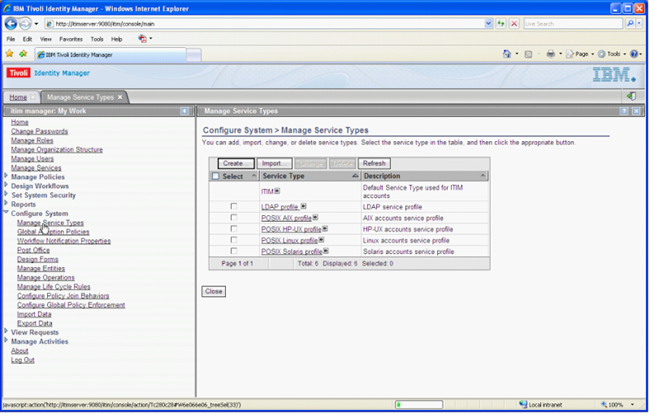Expand the Manage Policies tree node

click(x=6, y=176)
